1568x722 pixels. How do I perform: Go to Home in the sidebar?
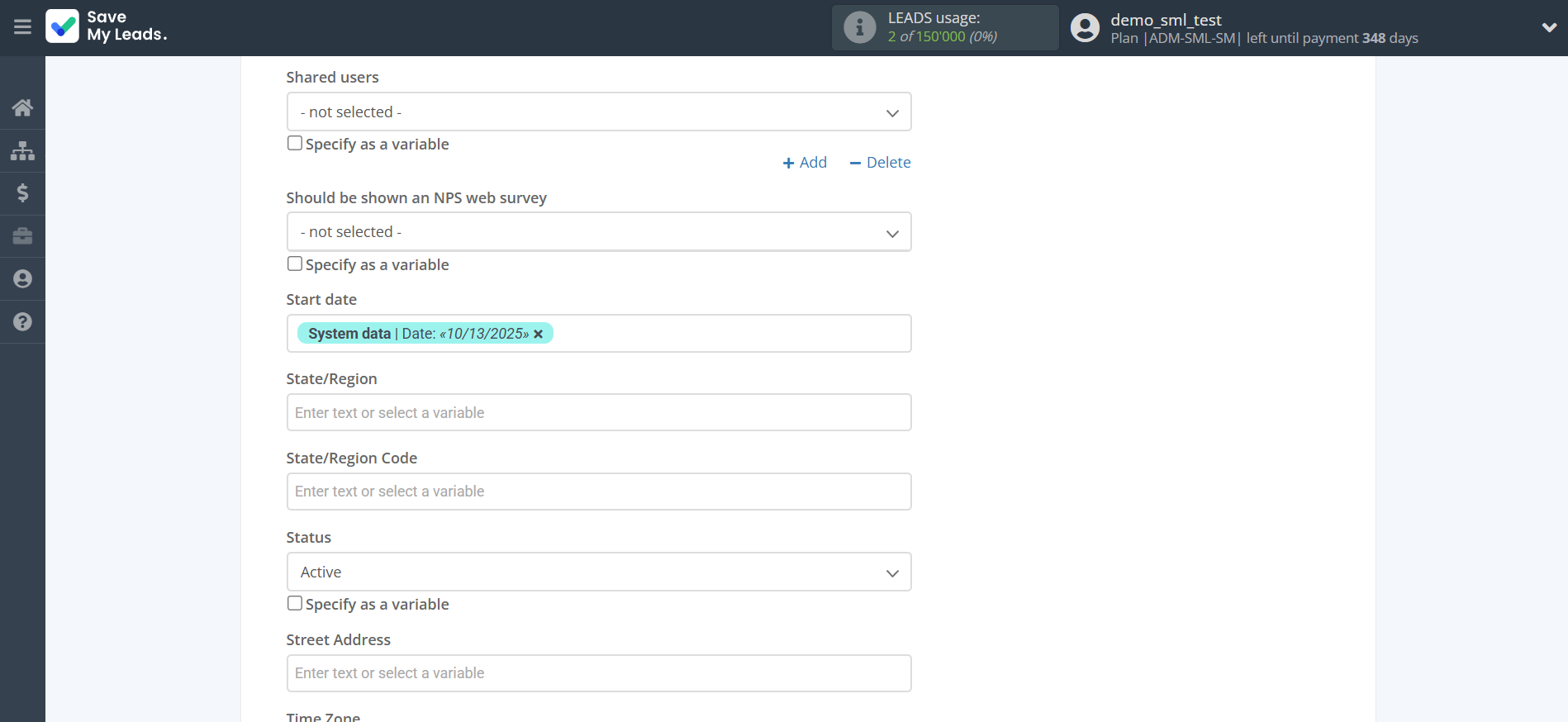click(22, 107)
